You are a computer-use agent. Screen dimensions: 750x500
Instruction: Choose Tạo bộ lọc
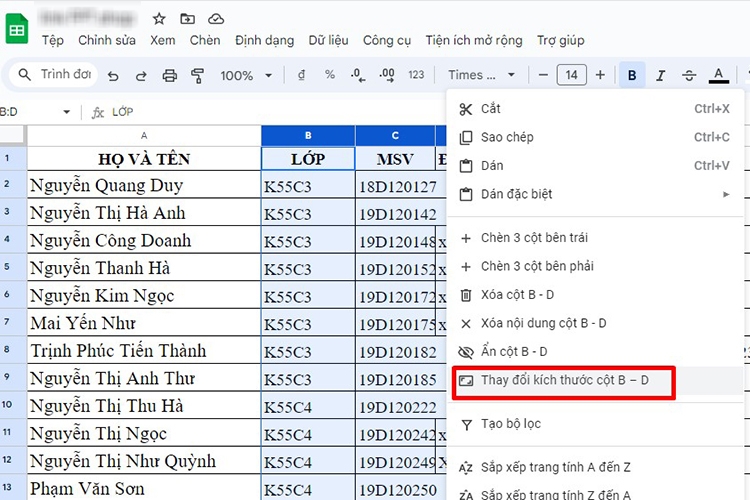point(595,424)
